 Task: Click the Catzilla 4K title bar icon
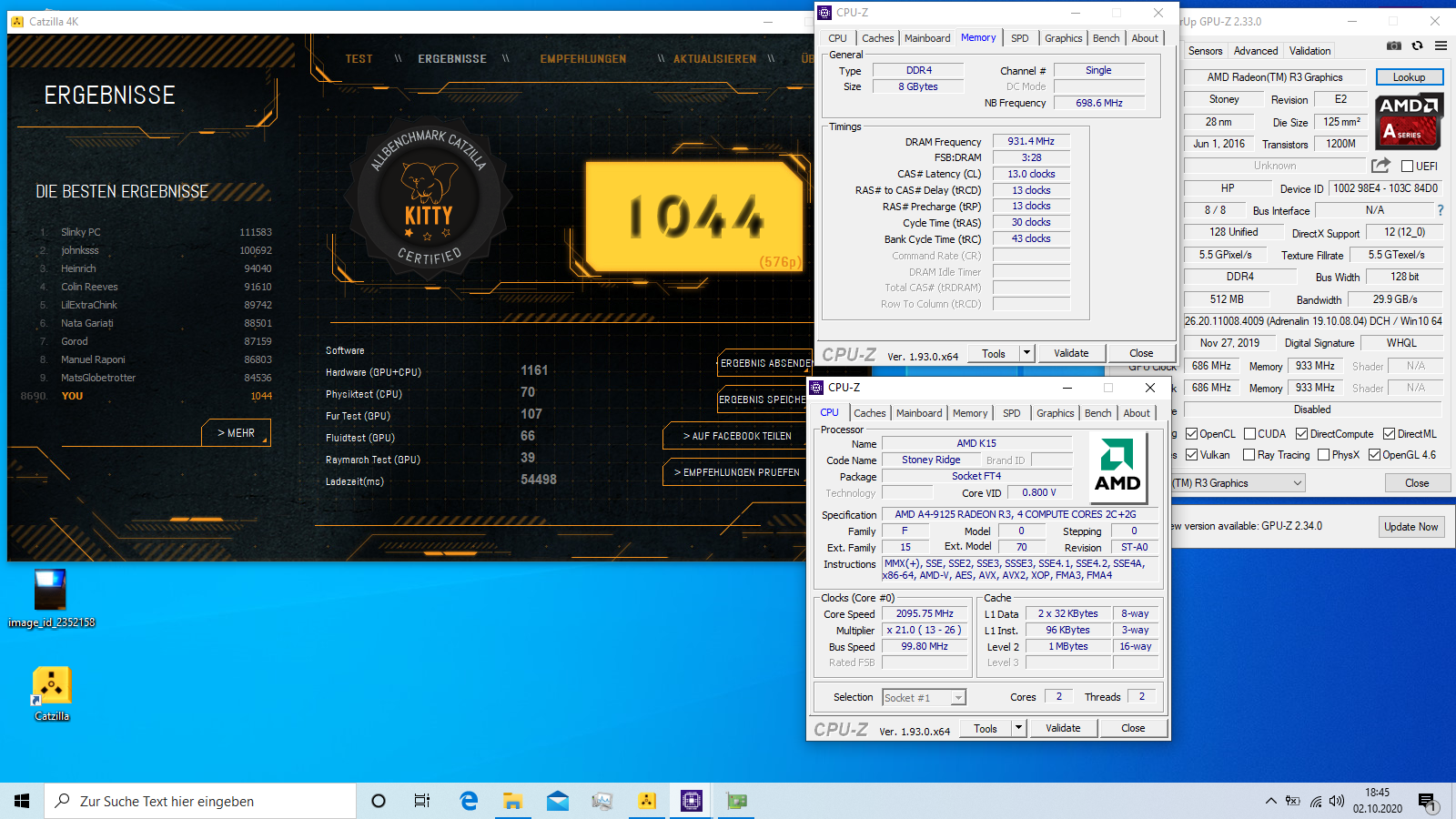[x=17, y=21]
